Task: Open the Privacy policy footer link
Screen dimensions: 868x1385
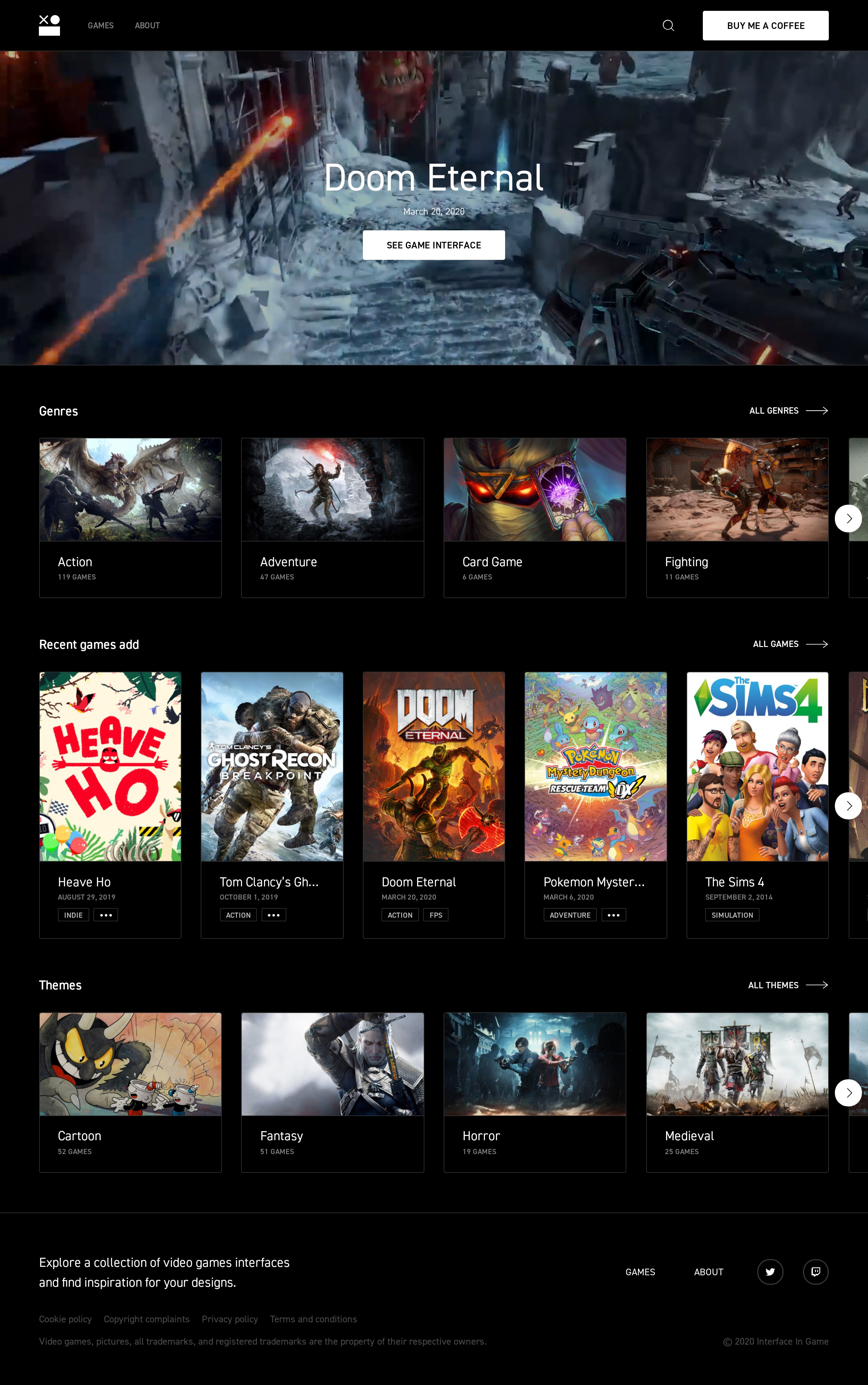Action: [230, 1319]
